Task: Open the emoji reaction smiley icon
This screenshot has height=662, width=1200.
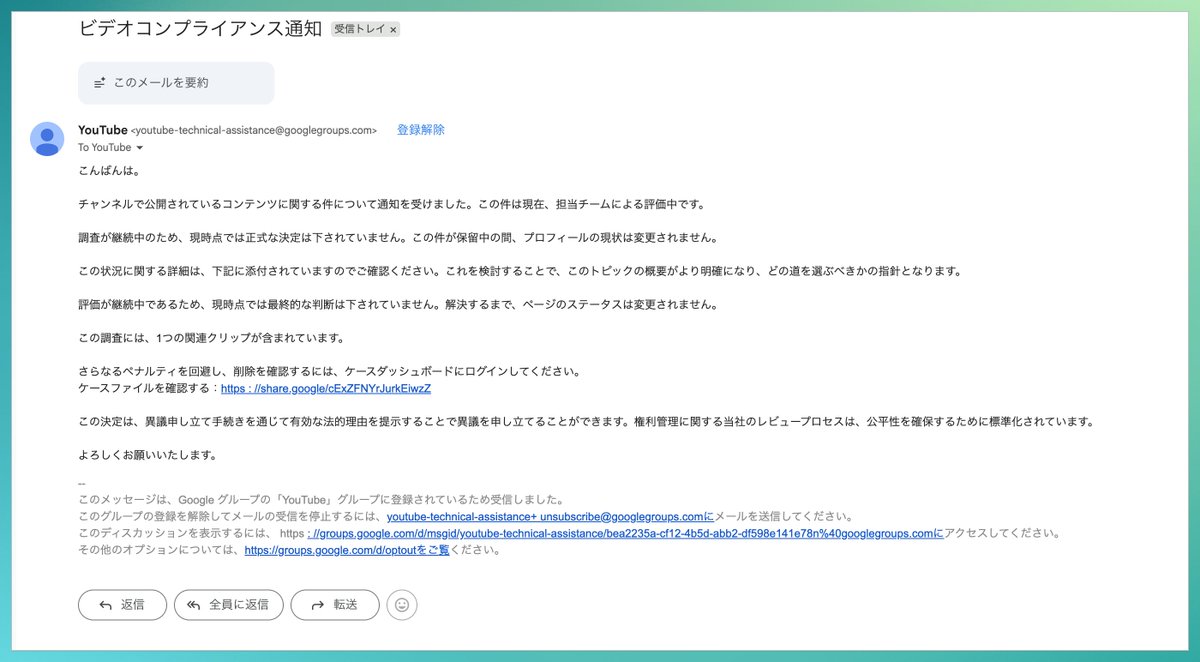Action: point(402,605)
